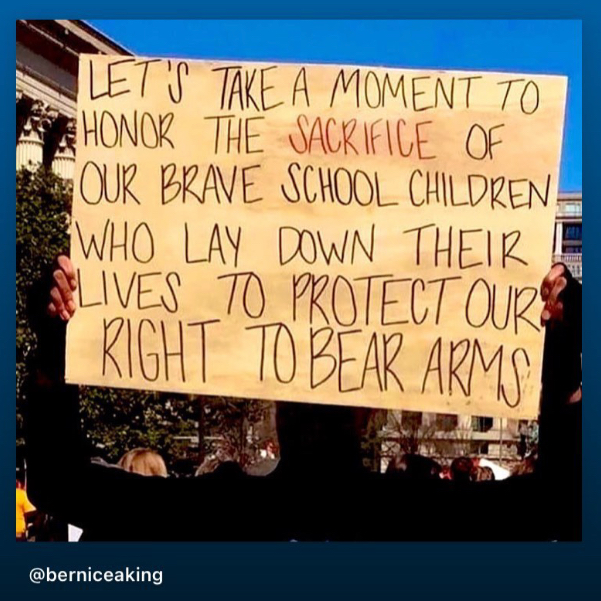This screenshot has height=601, width=601.
Task: Open the @berniceaking profile handle
Action: (x=95, y=575)
